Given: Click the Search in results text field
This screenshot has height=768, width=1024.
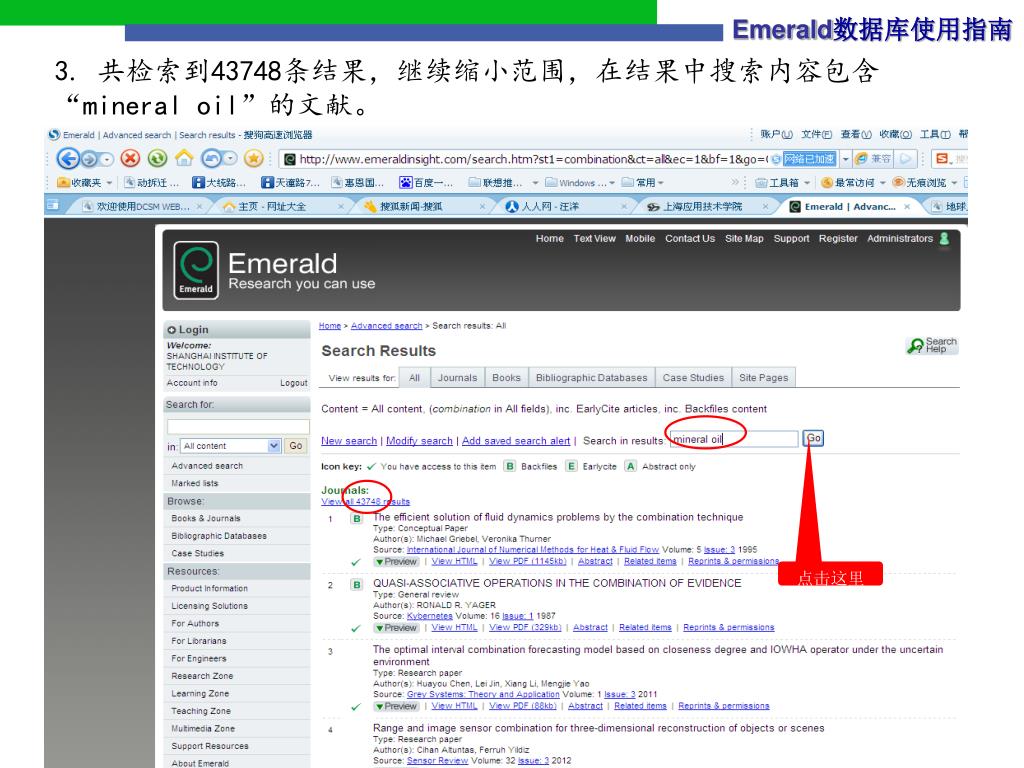Looking at the screenshot, I should pos(734,439).
